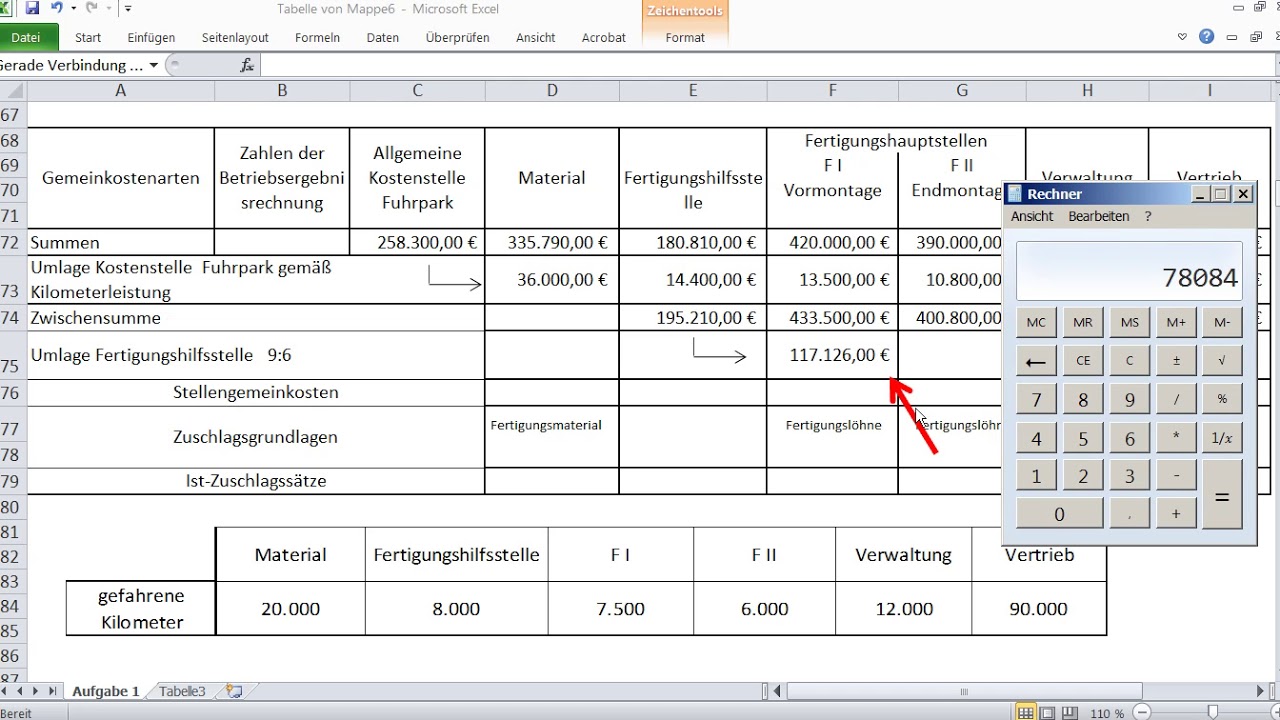This screenshot has height=720, width=1280.
Task: Click the M- button in Rechner
Action: click(x=1222, y=323)
